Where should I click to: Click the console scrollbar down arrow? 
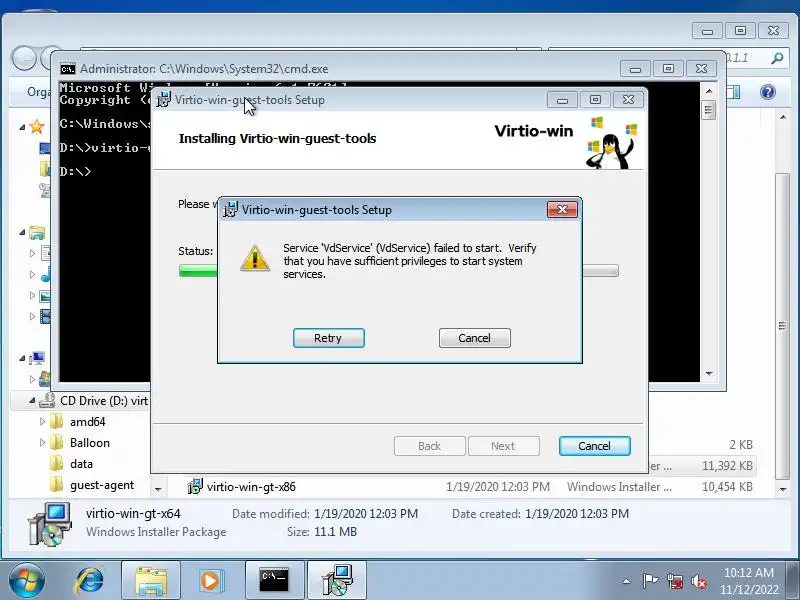[709, 373]
